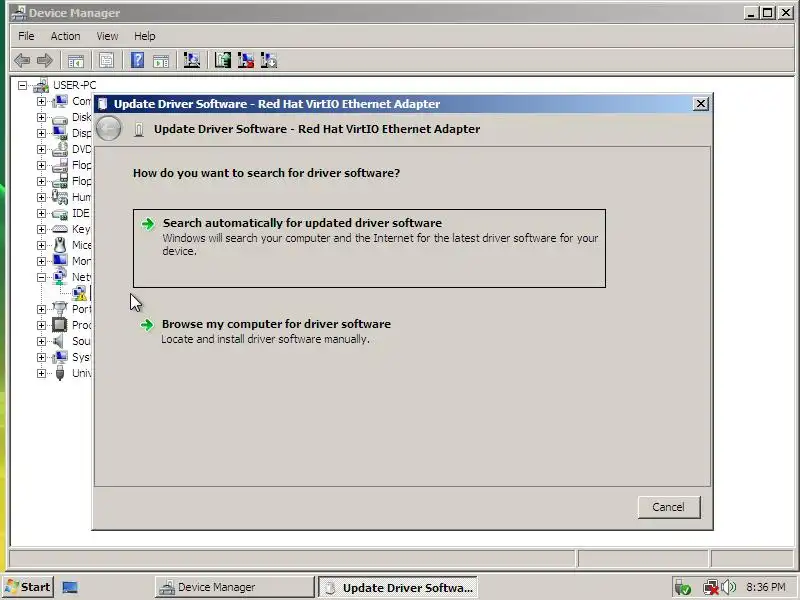Viewport: 800px width, 600px height.
Task: Click the green arrow beside Search automatically
Action: tap(148, 223)
